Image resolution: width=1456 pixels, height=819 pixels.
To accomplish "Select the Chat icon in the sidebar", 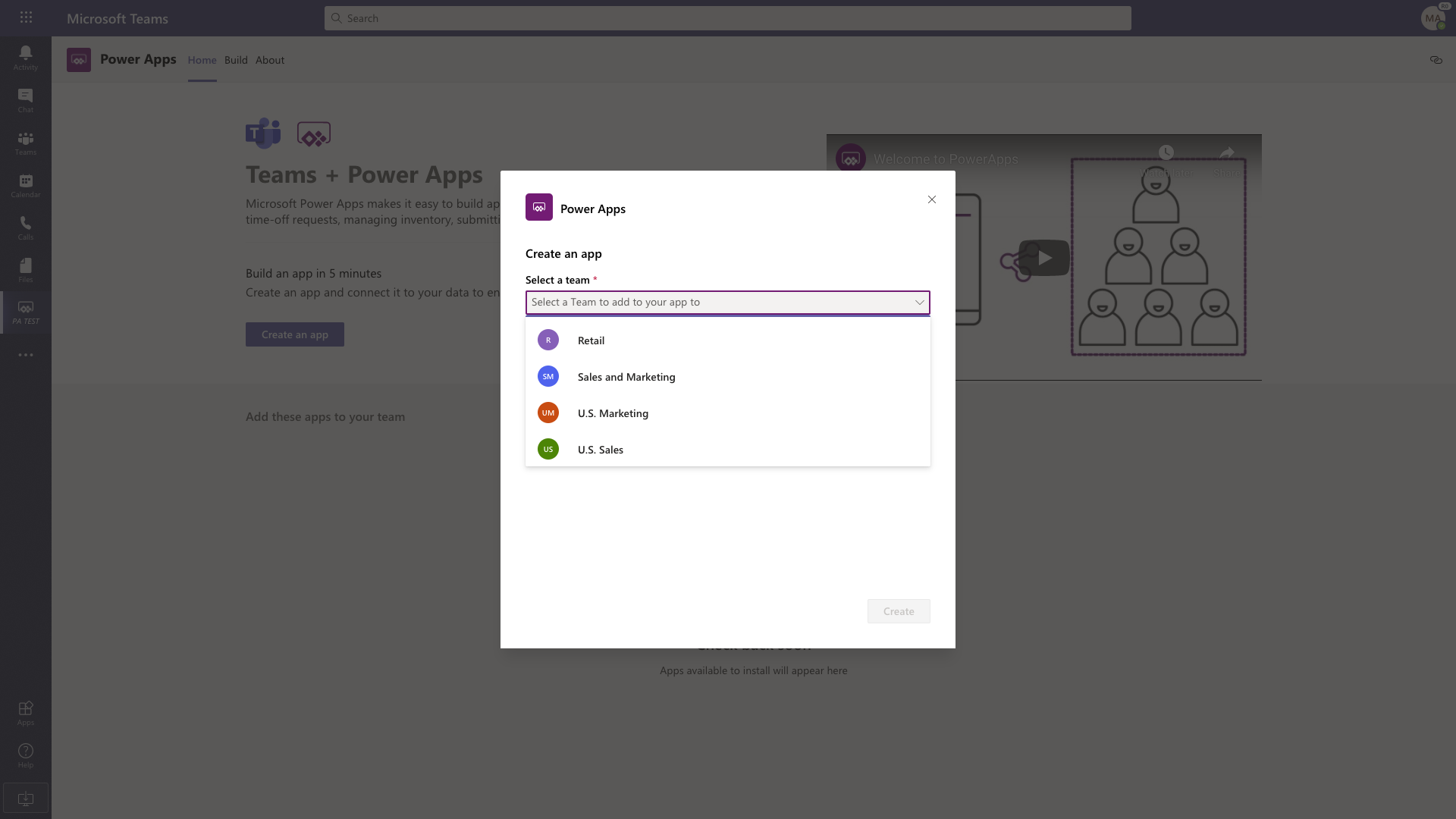I will (25, 99).
